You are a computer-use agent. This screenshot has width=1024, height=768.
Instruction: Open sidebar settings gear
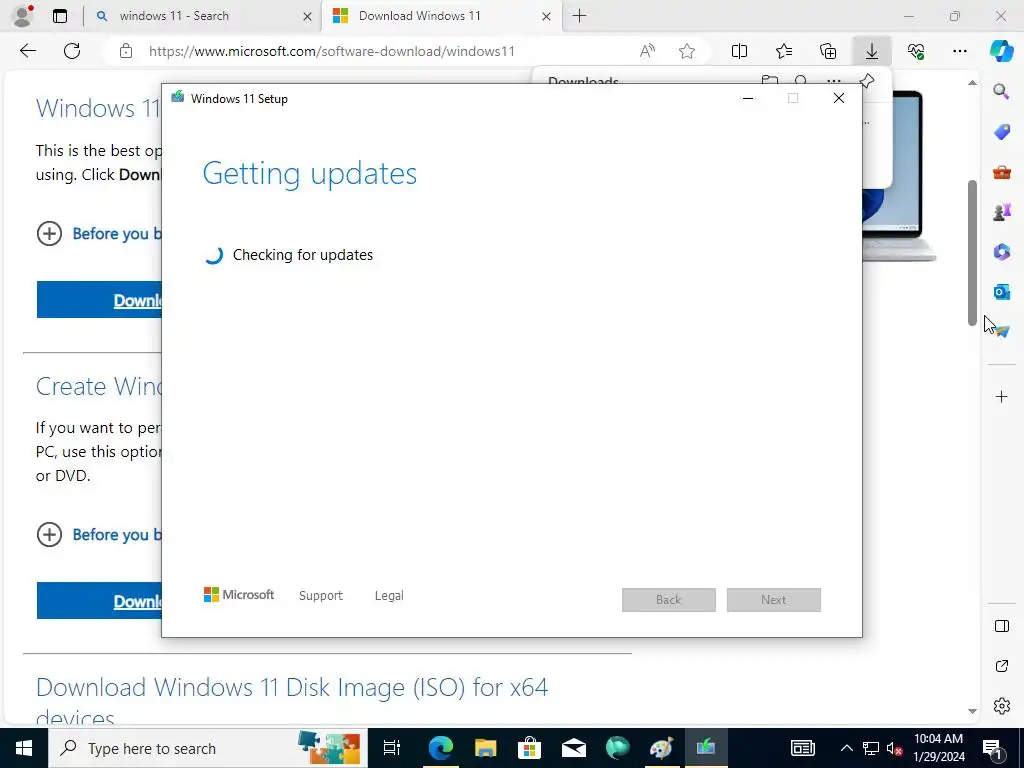click(x=1001, y=706)
